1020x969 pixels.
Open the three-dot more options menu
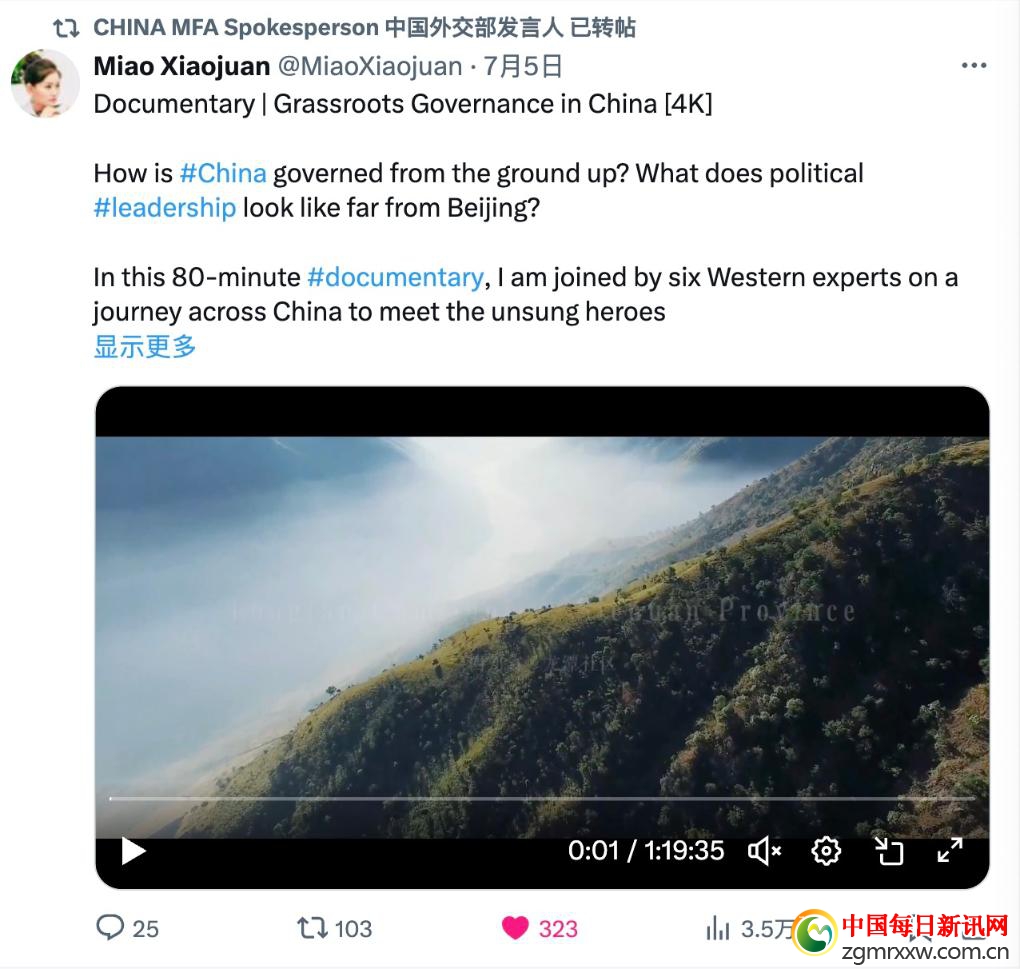pyautogui.click(x=974, y=66)
